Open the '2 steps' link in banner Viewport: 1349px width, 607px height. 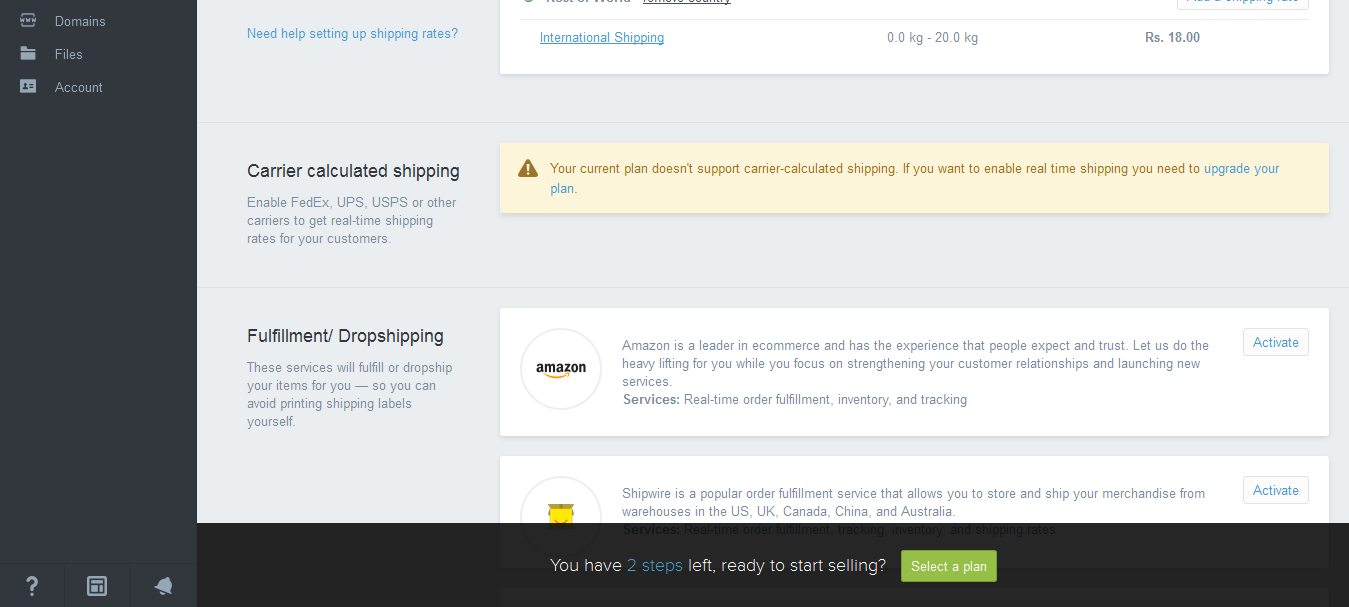655,566
